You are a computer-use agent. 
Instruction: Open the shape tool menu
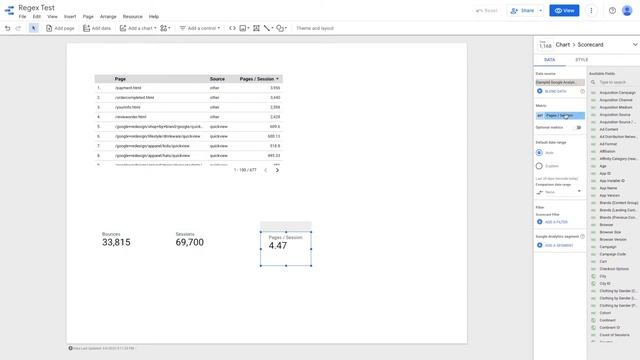point(281,28)
